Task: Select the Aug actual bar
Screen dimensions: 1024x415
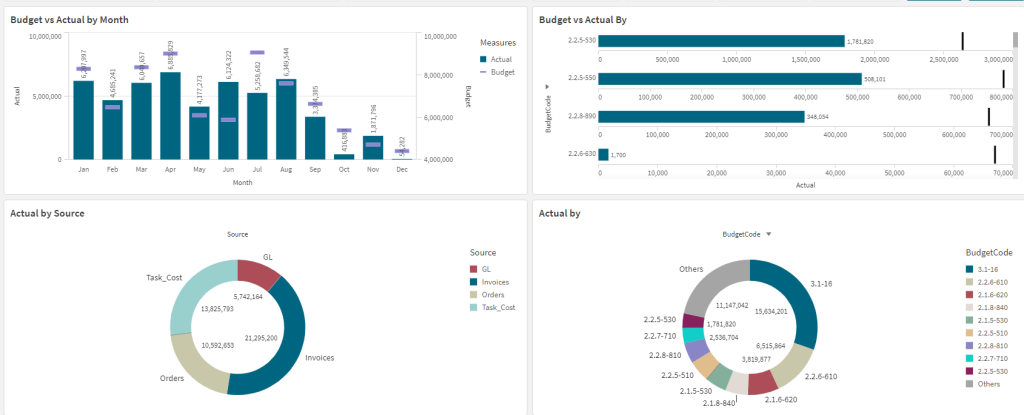Action: pos(286,120)
